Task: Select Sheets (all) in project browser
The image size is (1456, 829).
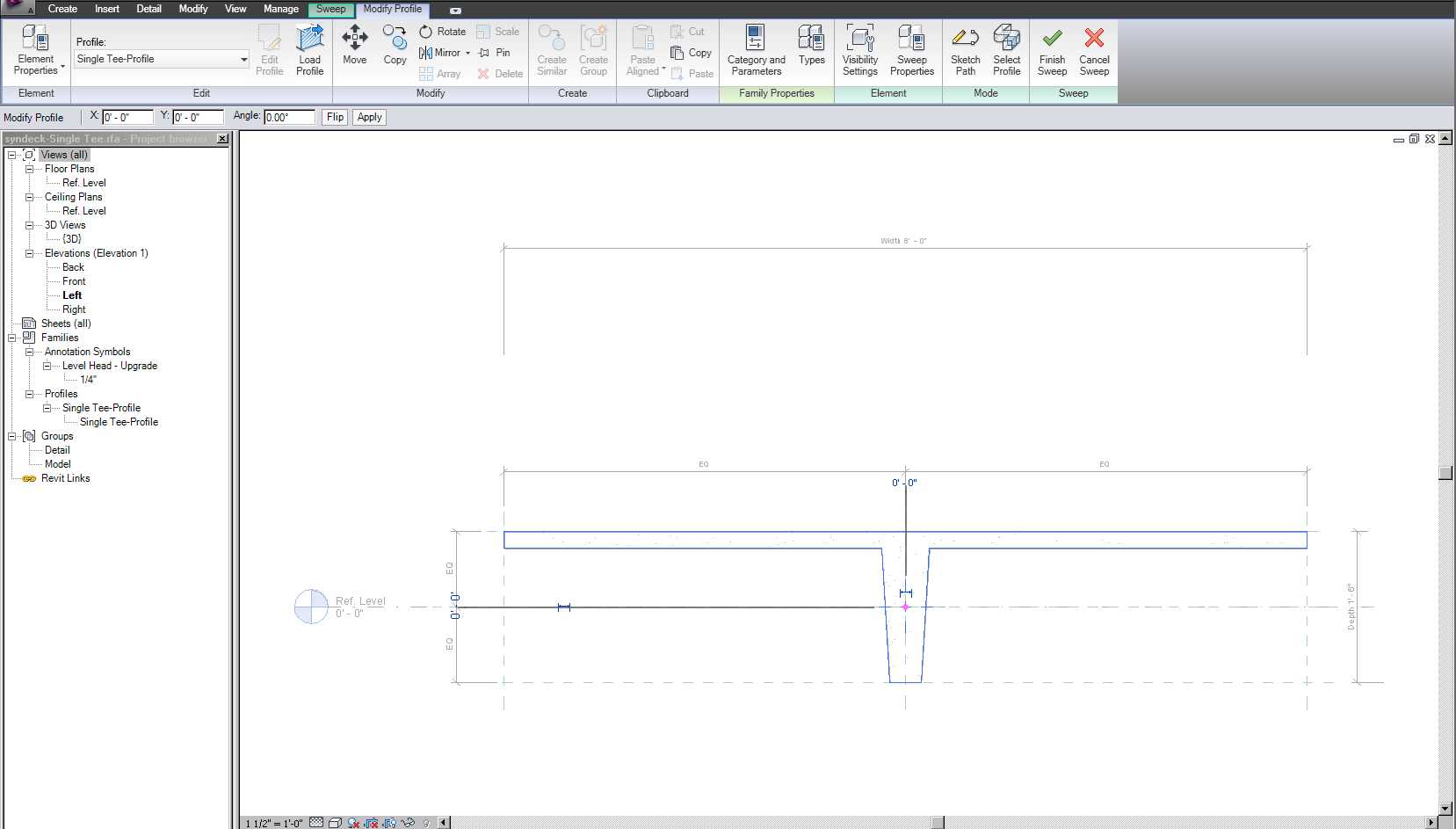Action: 66,324
